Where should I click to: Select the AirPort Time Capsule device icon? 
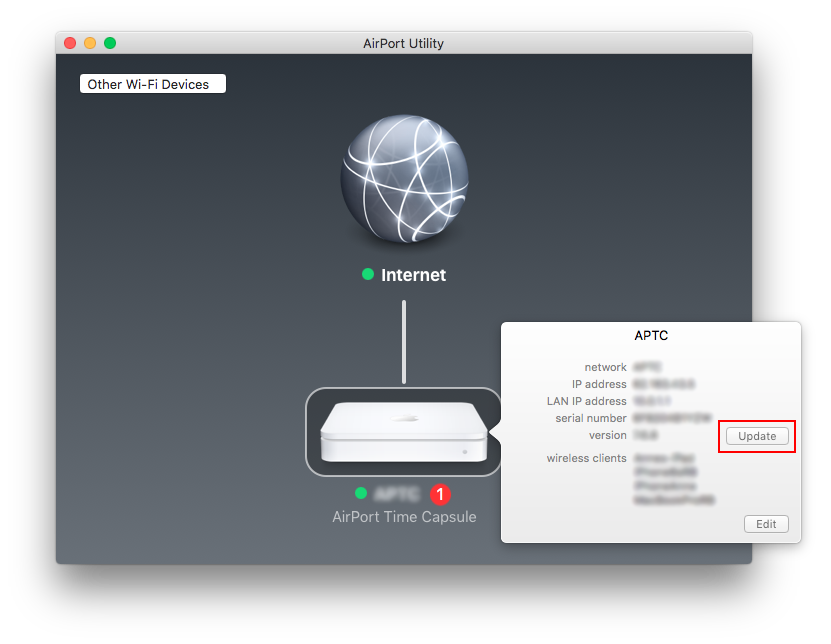[x=404, y=431]
